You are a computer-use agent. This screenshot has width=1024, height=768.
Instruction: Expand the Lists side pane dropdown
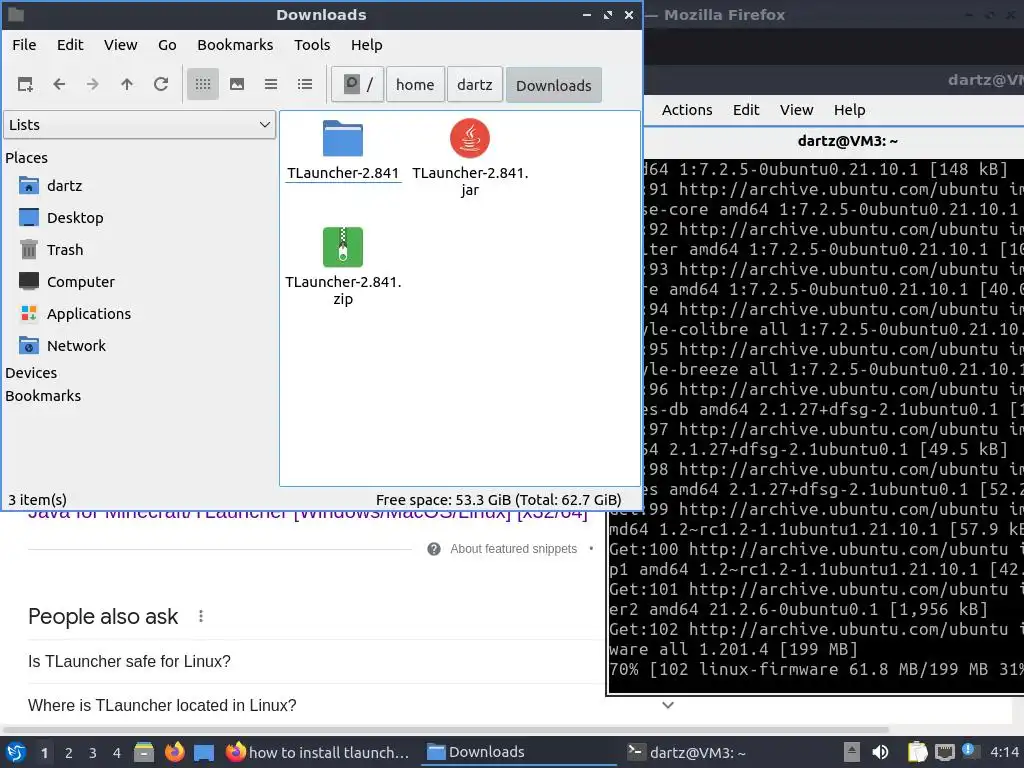coord(140,125)
